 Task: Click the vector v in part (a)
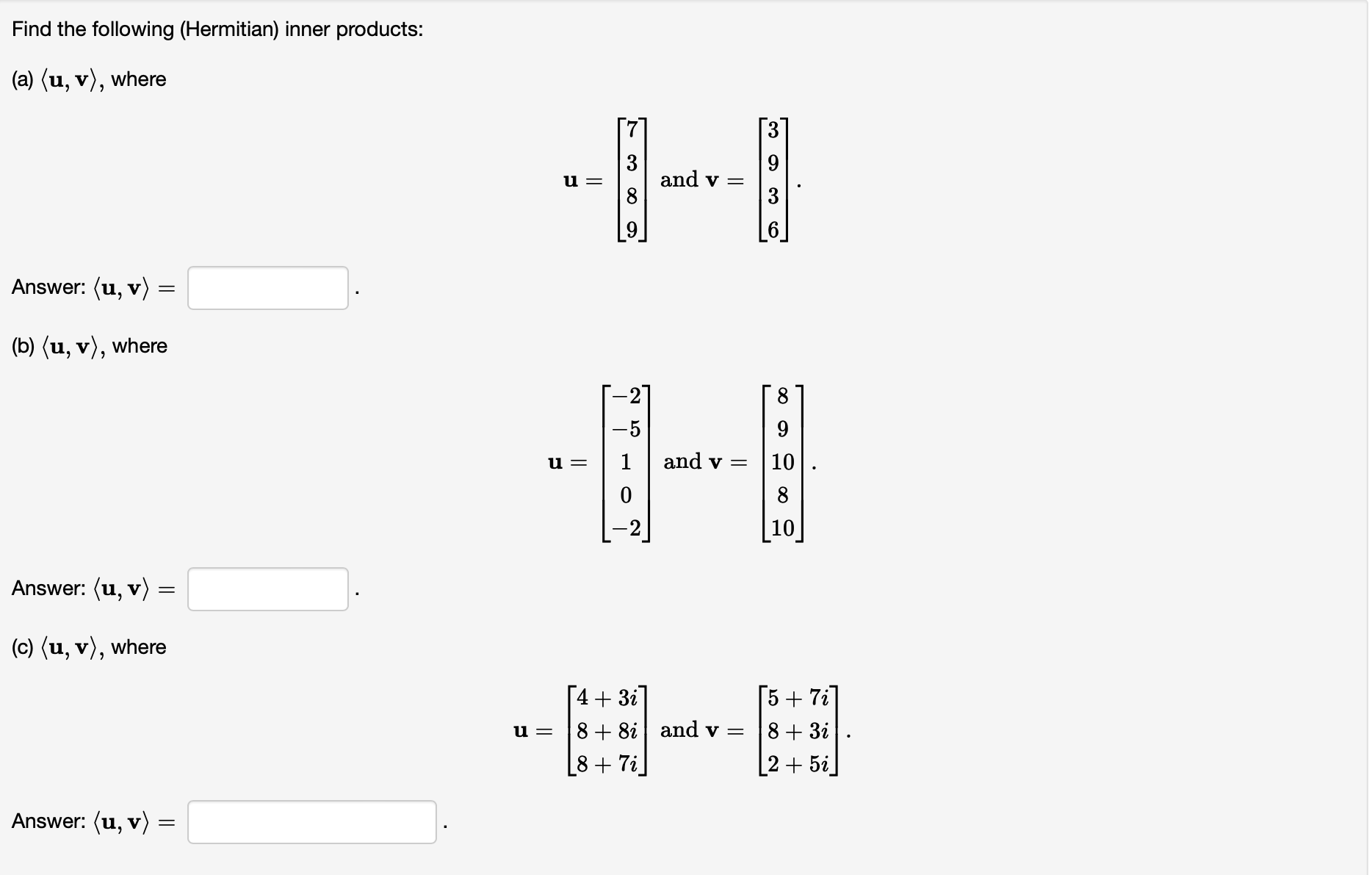tap(773, 180)
